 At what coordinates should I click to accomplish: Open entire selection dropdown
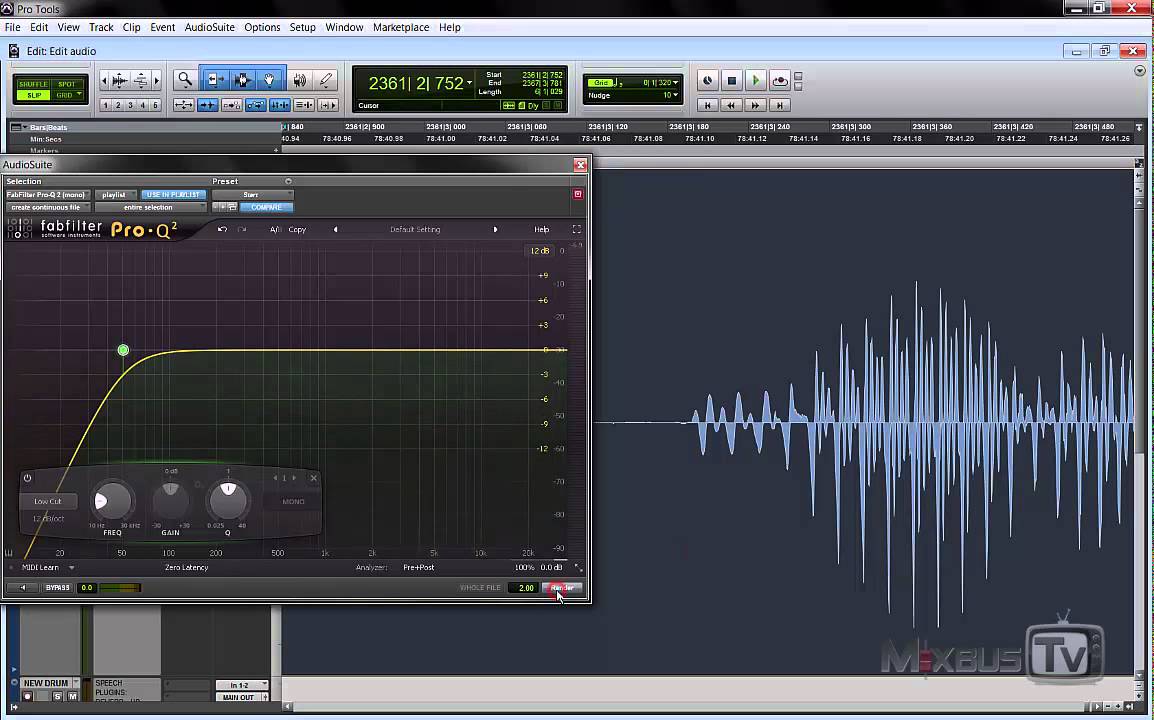tap(152, 208)
